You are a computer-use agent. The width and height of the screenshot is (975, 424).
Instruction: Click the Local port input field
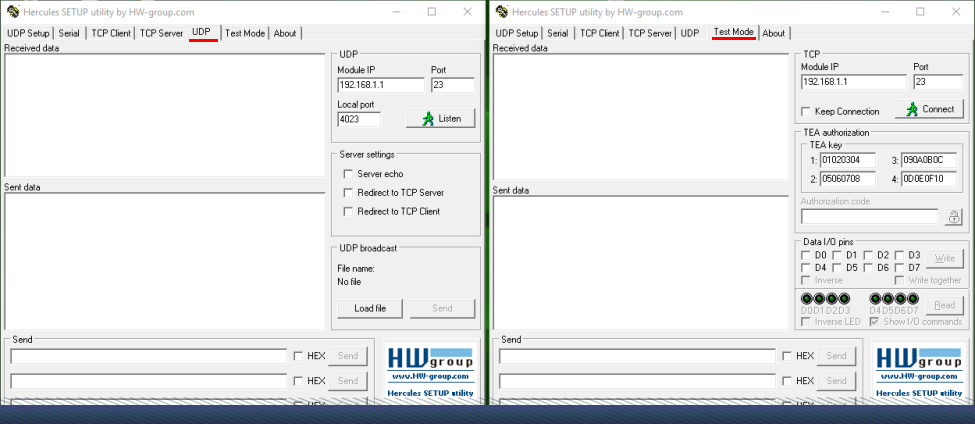pyautogui.click(x=359, y=119)
